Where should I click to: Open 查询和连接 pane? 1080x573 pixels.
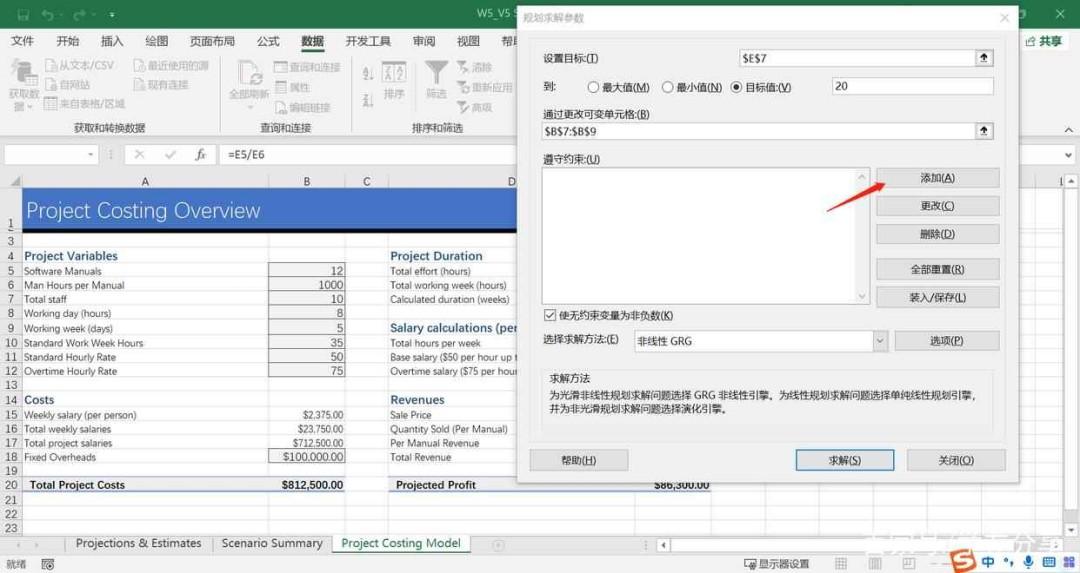307,67
